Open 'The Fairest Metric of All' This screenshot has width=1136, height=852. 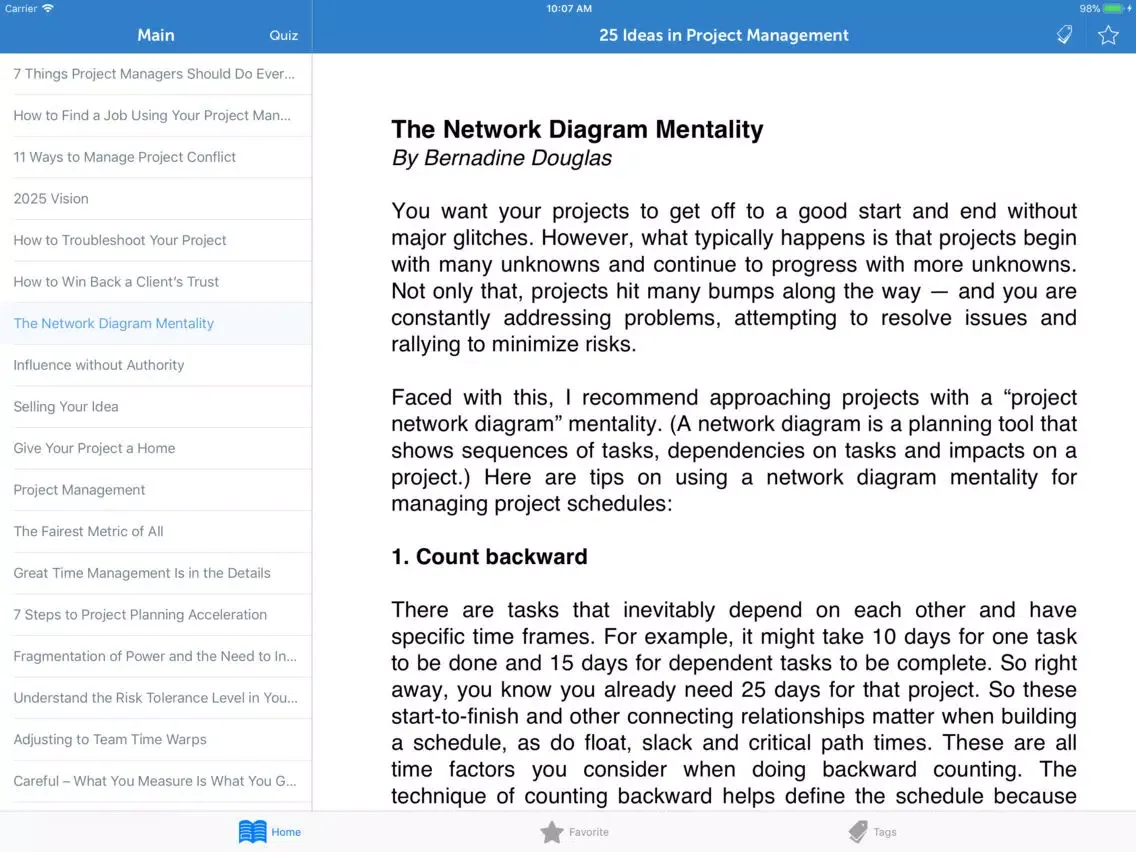coord(156,532)
